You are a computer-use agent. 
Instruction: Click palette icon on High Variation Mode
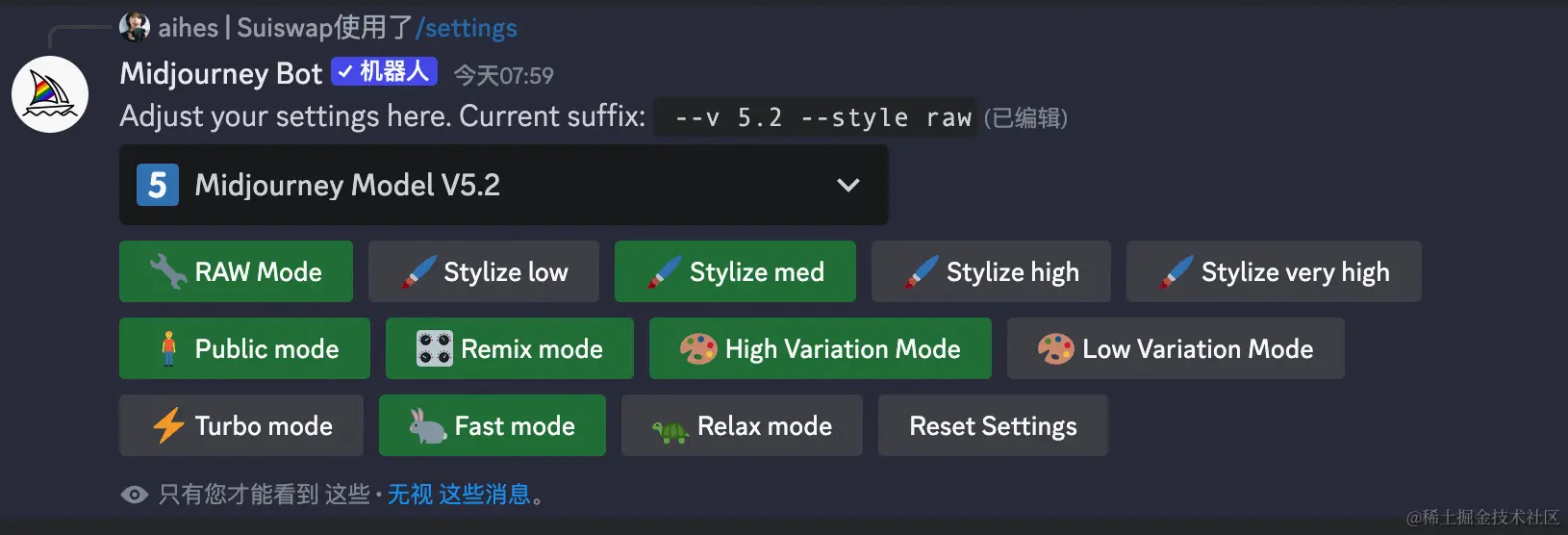tap(698, 348)
